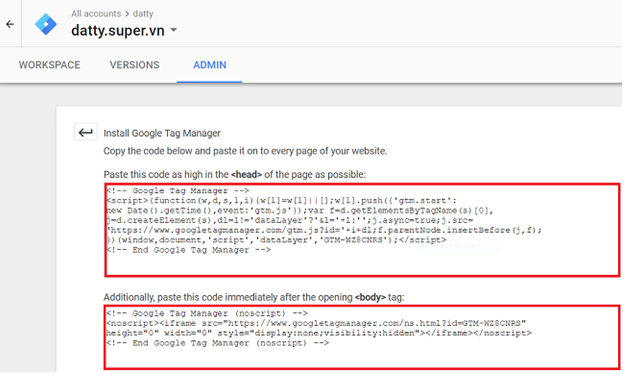Click the return arrow beside Install Google Tag Manager

tap(85, 132)
